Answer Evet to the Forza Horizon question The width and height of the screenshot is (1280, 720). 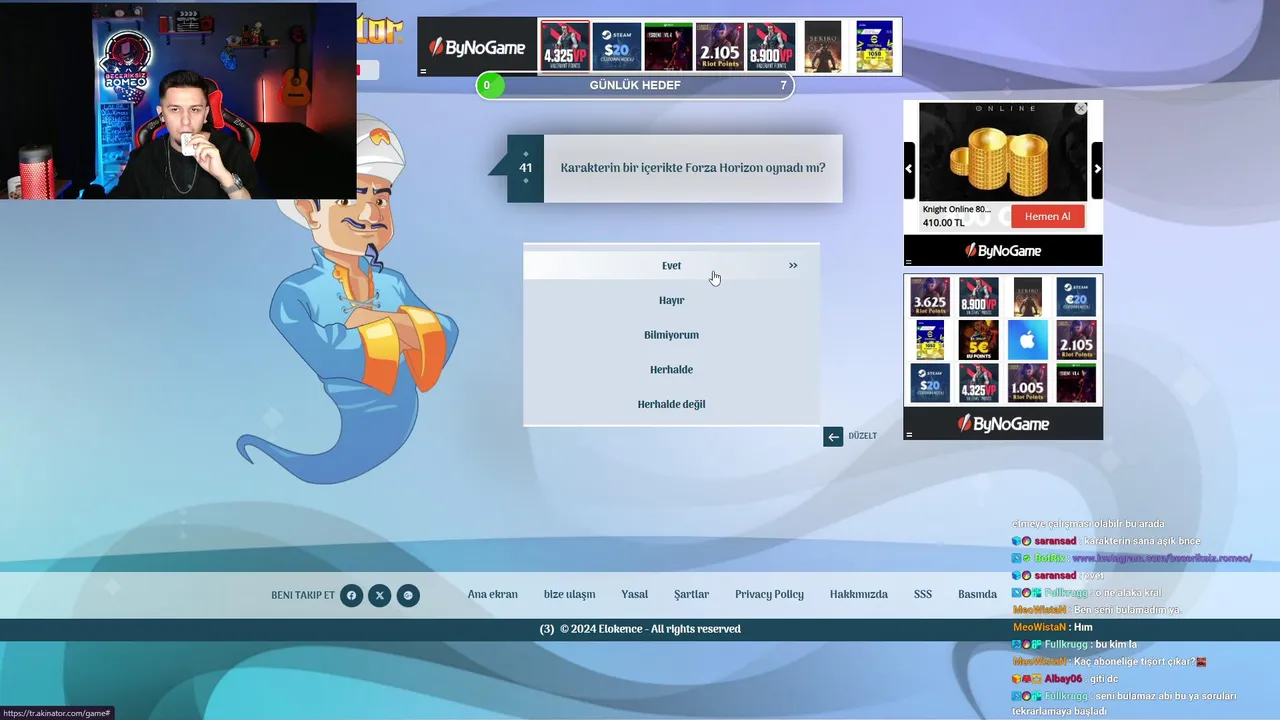[671, 265]
